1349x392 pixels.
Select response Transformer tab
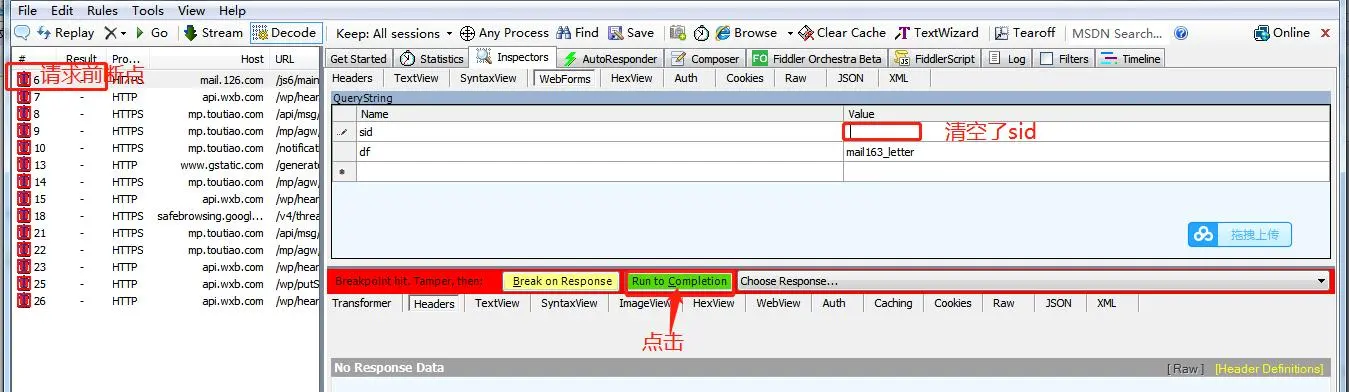pos(362,303)
